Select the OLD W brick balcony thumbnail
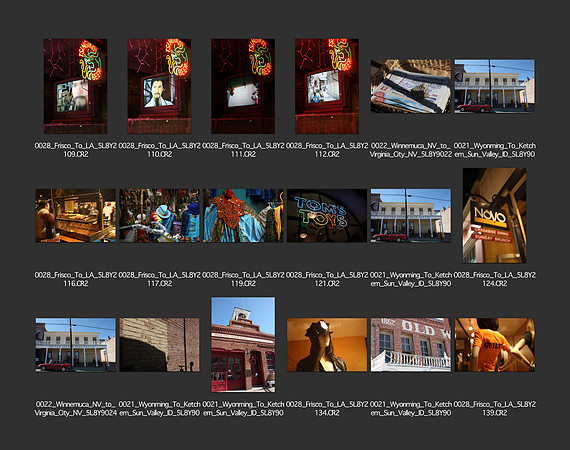The width and height of the screenshot is (570, 450). (x=411, y=345)
